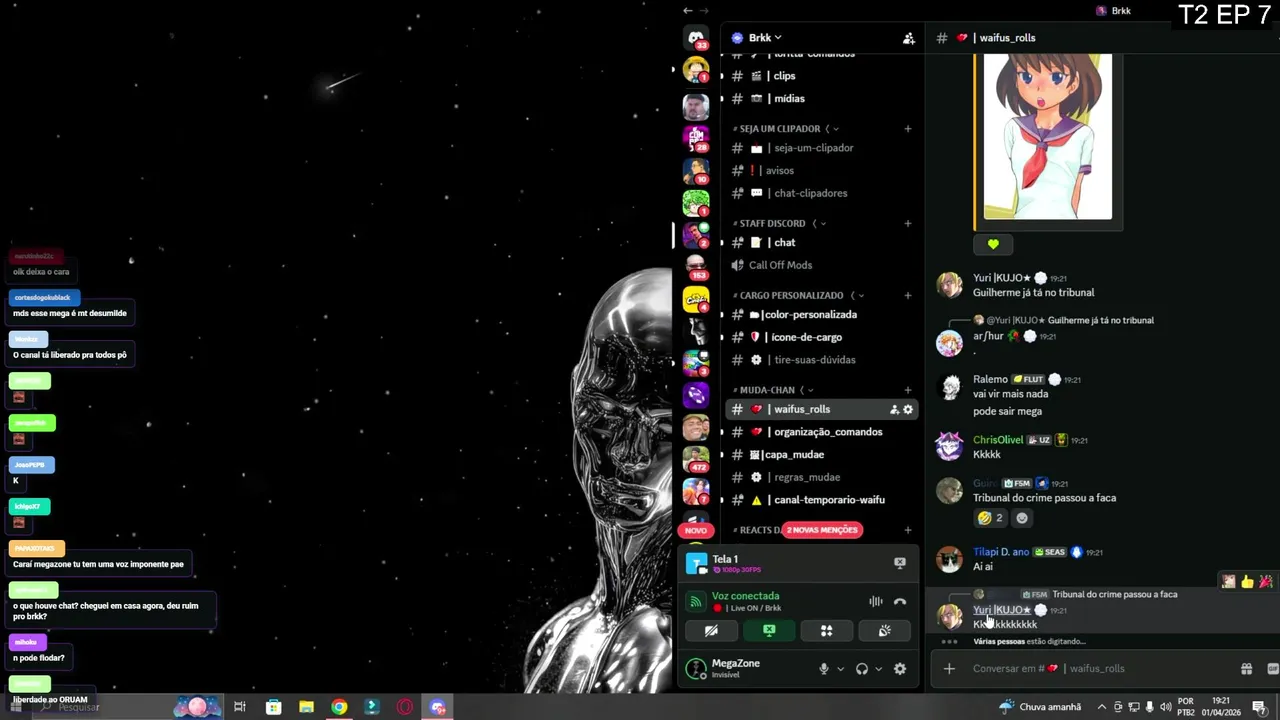Open the organização_comandos channel
1280x720 pixels.
point(822,432)
